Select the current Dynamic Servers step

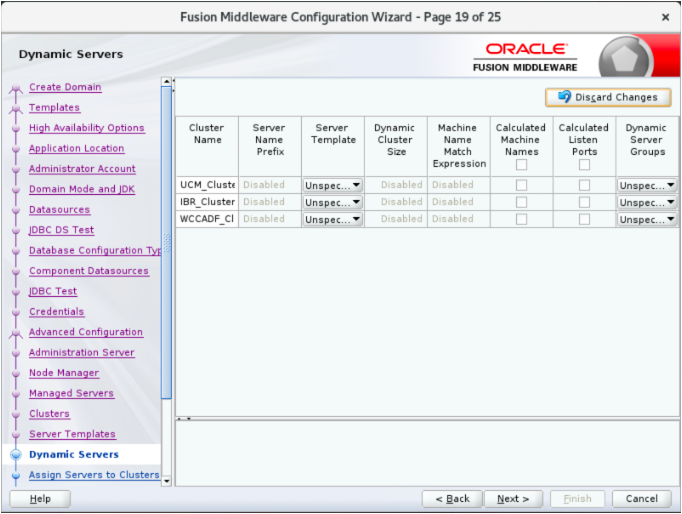click(74, 454)
